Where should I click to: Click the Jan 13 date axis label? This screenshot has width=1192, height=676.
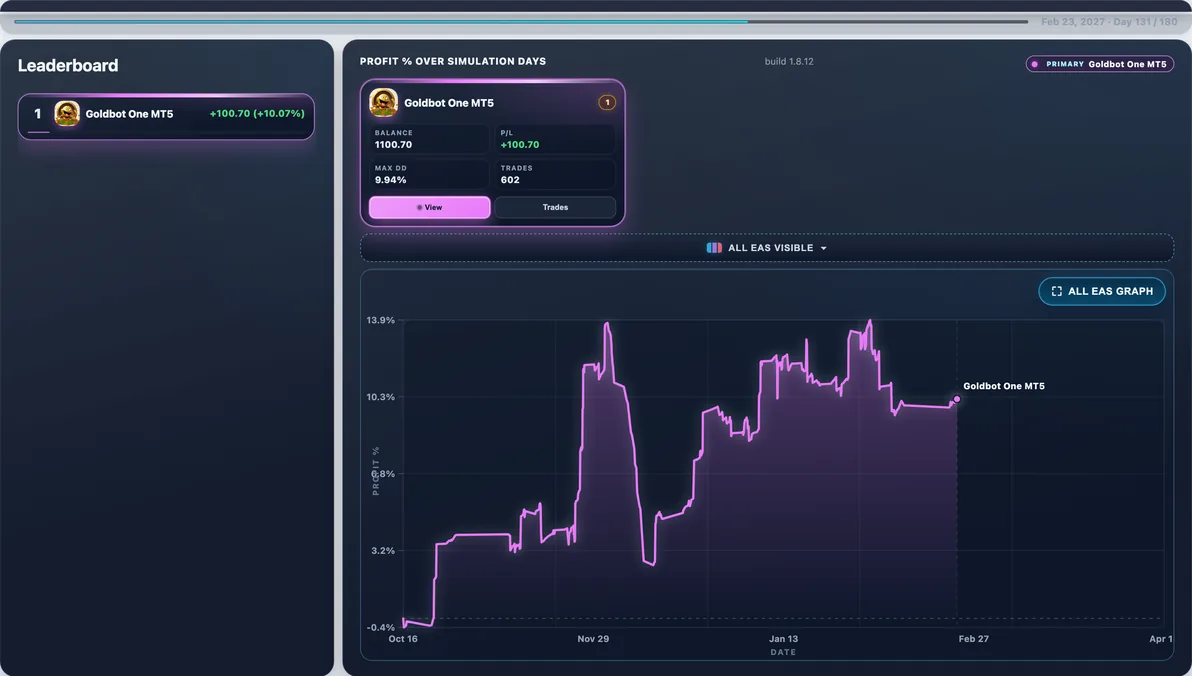(x=783, y=639)
